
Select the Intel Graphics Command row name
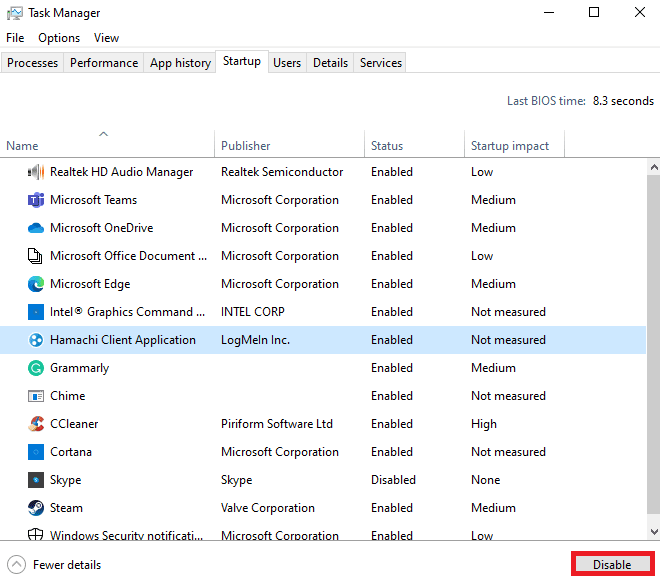click(128, 312)
